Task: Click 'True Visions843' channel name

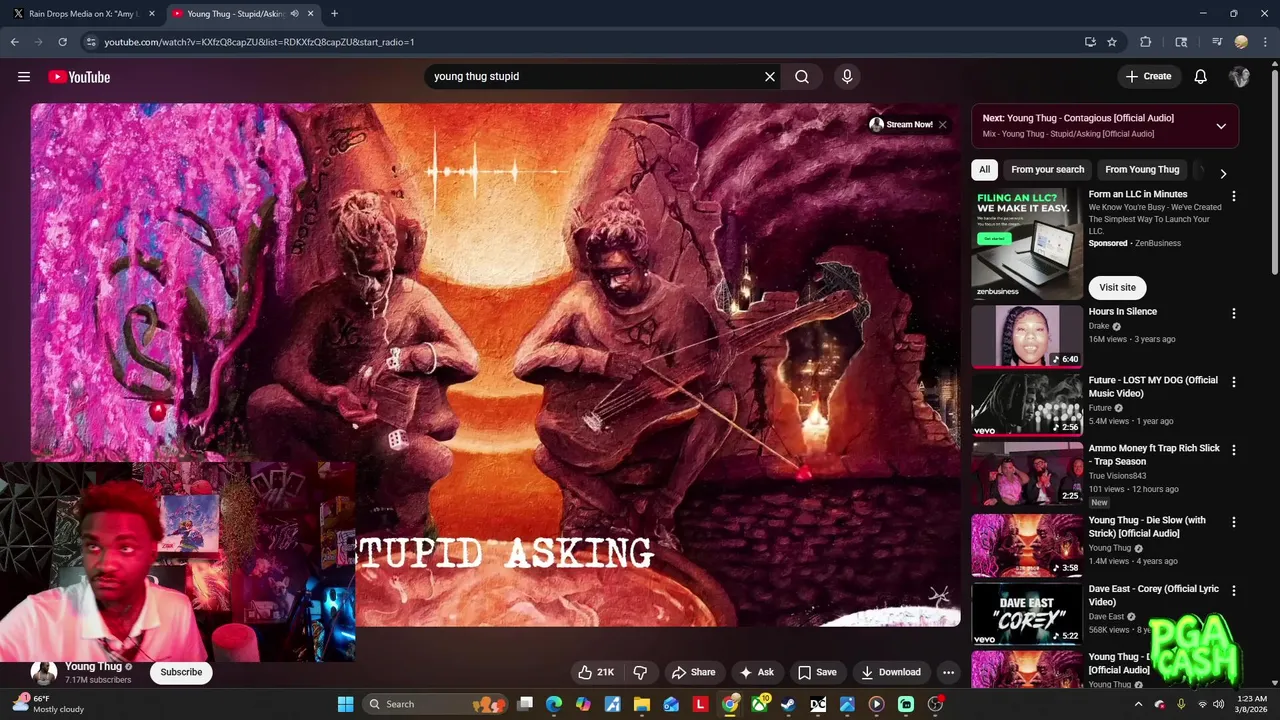Action: click(x=1118, y=476)
